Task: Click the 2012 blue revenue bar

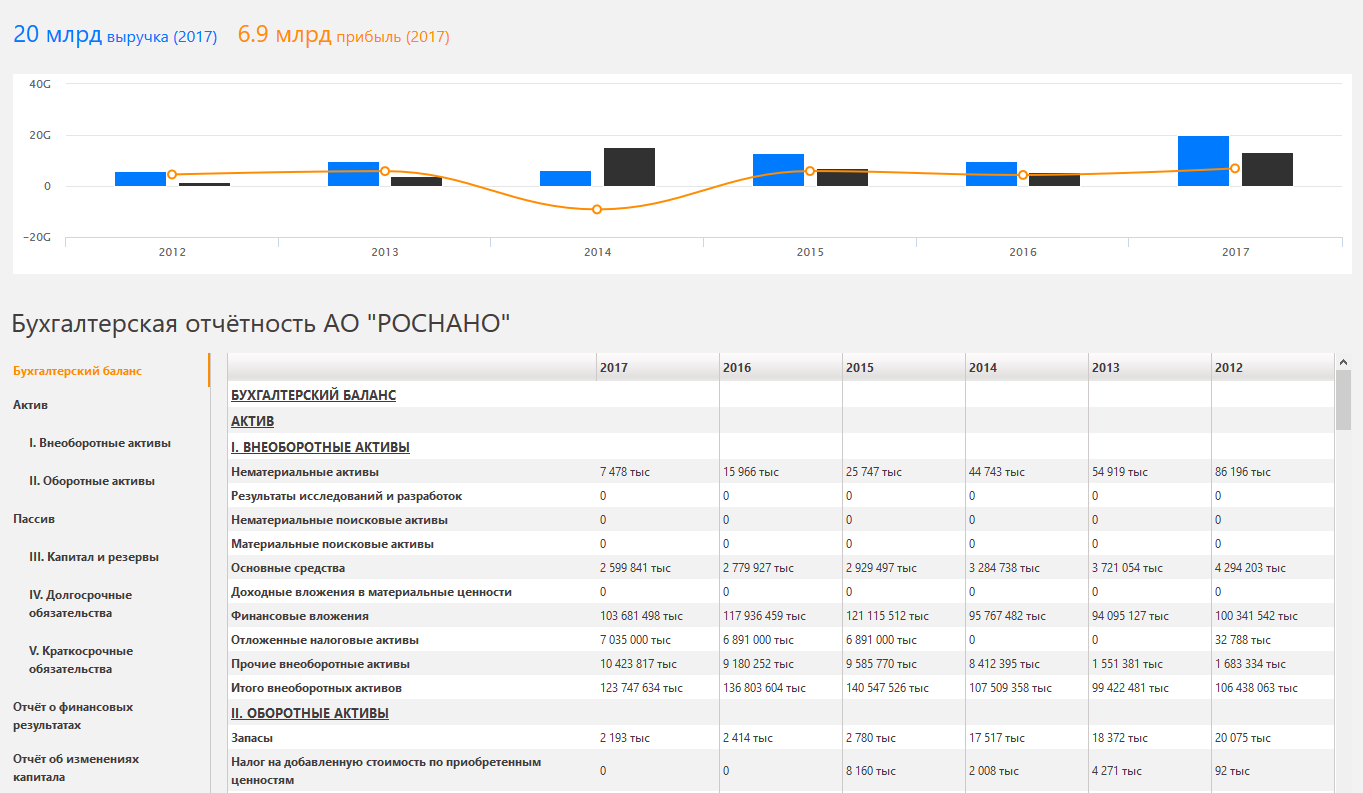Action: click(x=140, y=179)
